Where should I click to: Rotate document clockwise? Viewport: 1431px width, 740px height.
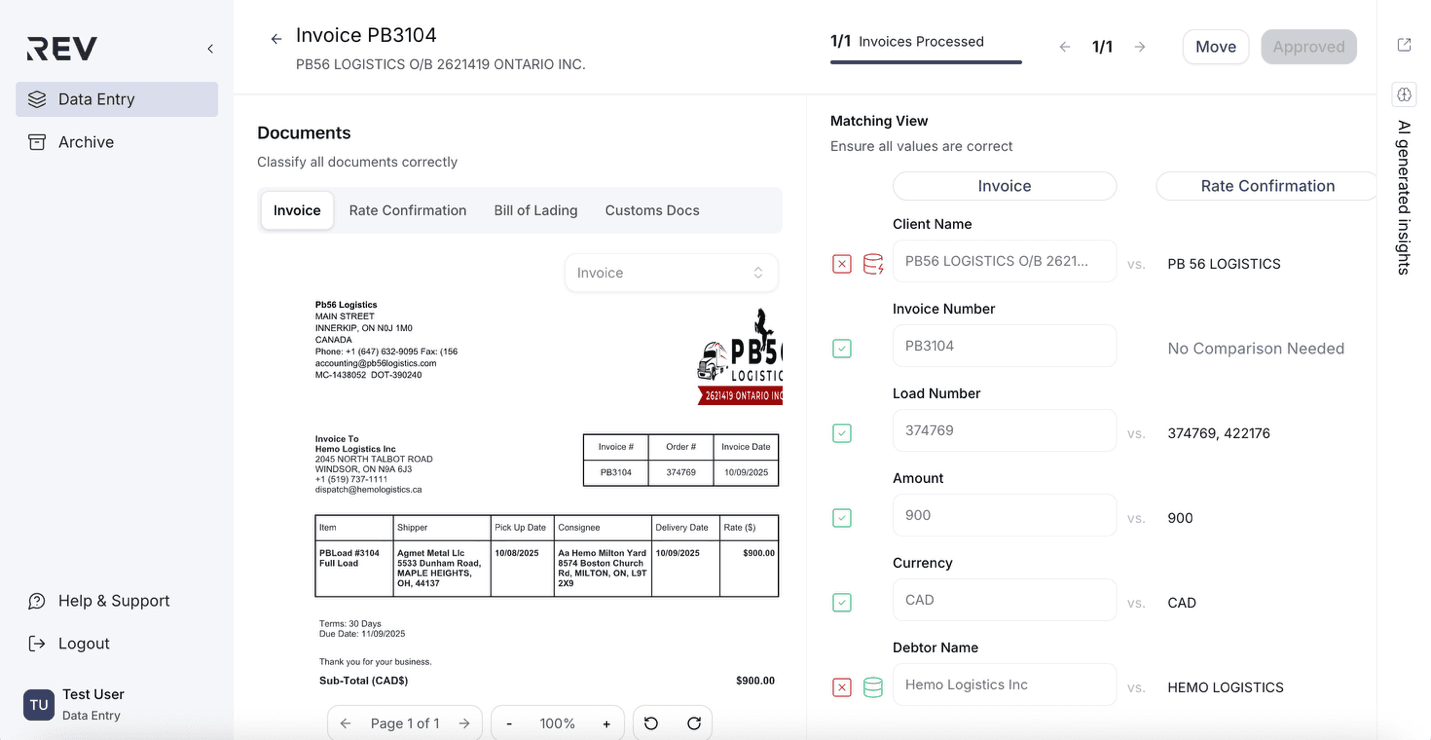[x=694, y=723]
